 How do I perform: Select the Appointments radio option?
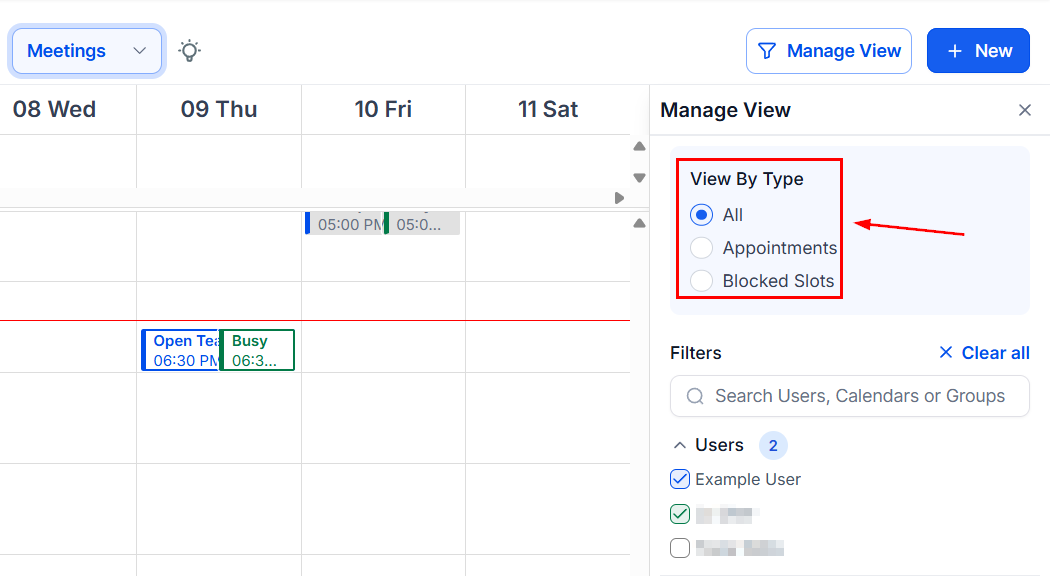701,248
